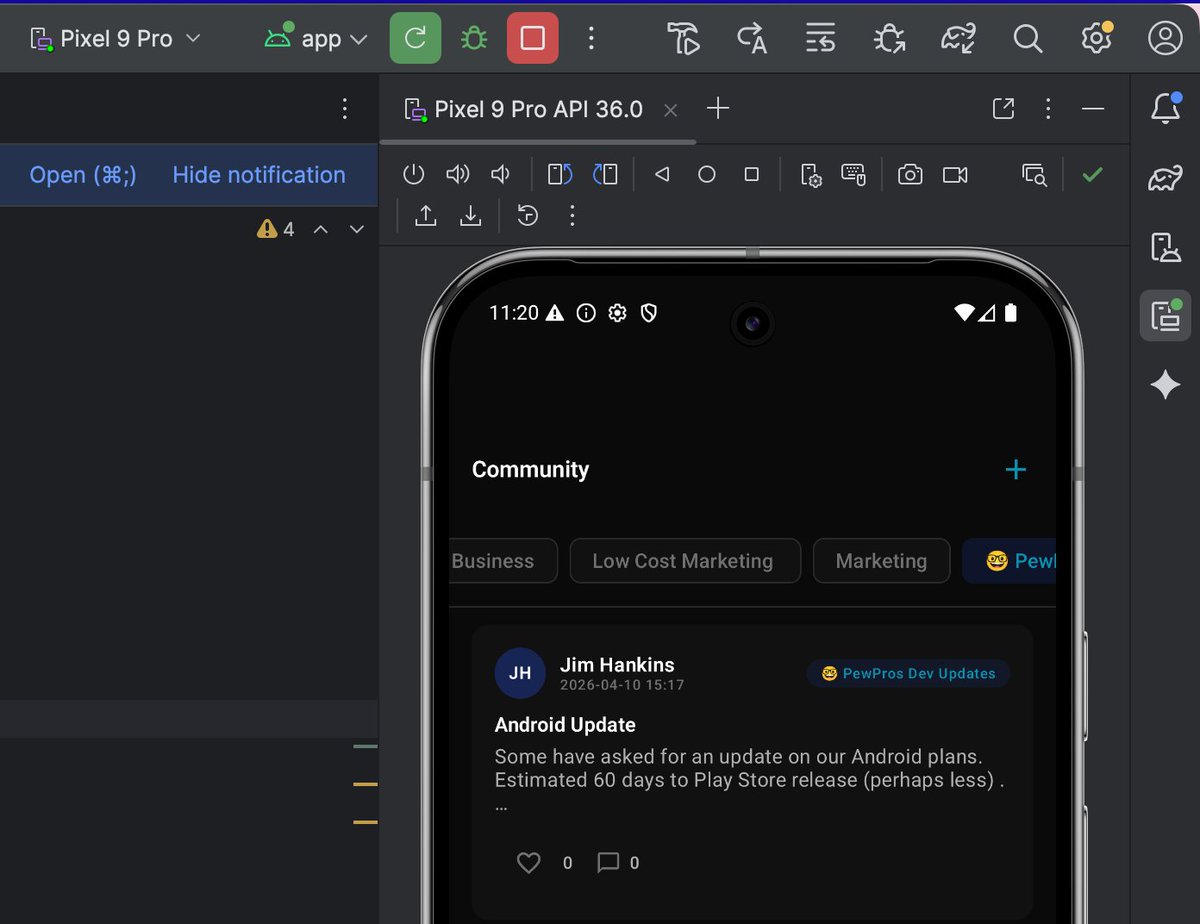
Task: Open Device Manager from right sidebar
Action: point(1165,247)
